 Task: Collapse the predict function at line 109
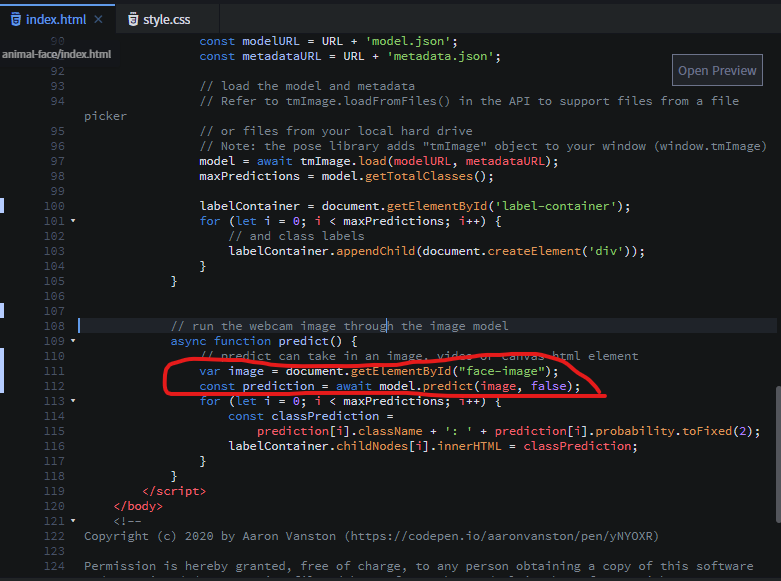click(x=73, y=340)
